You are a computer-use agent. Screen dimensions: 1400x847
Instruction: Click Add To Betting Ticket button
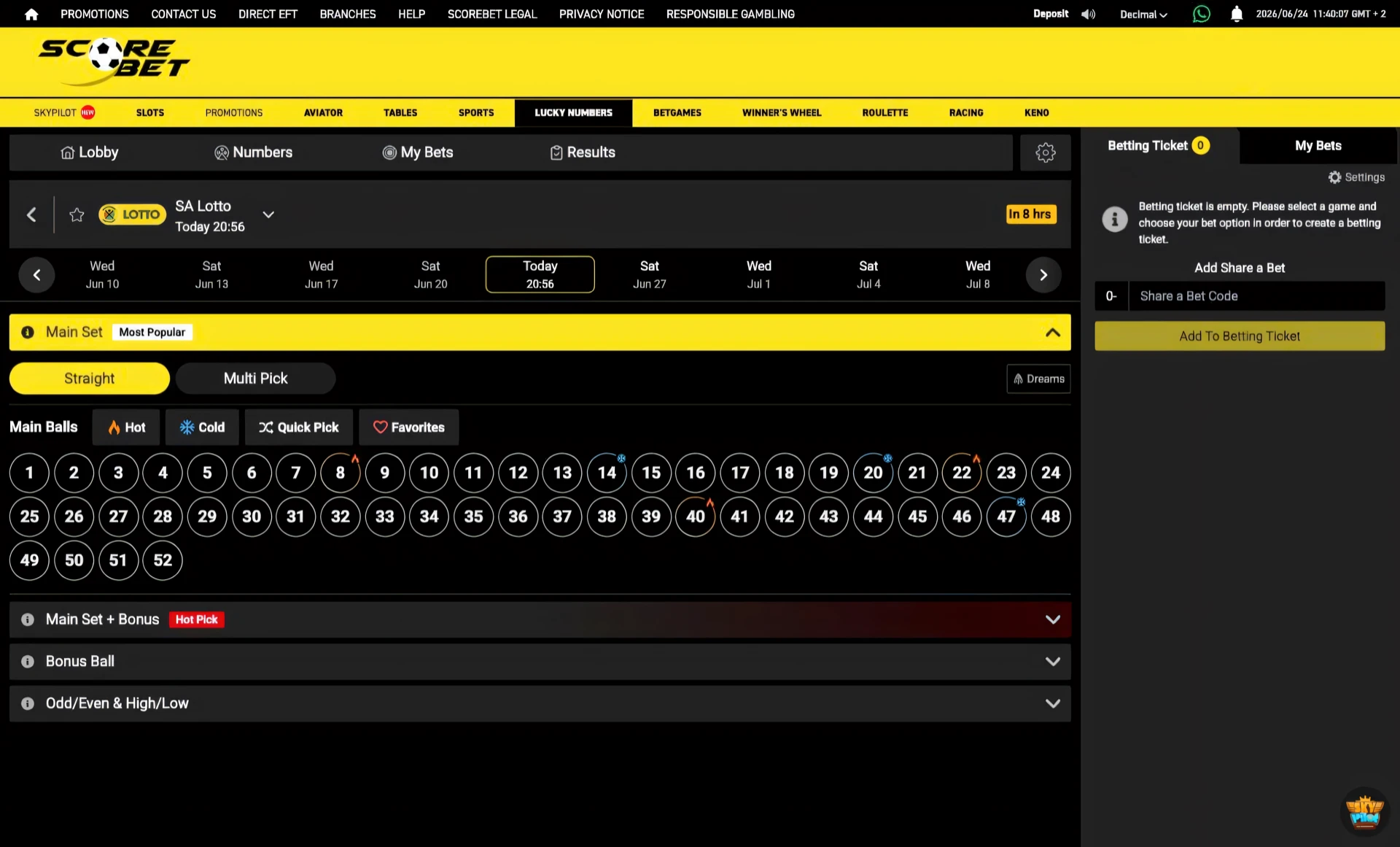click(1239, 336)
